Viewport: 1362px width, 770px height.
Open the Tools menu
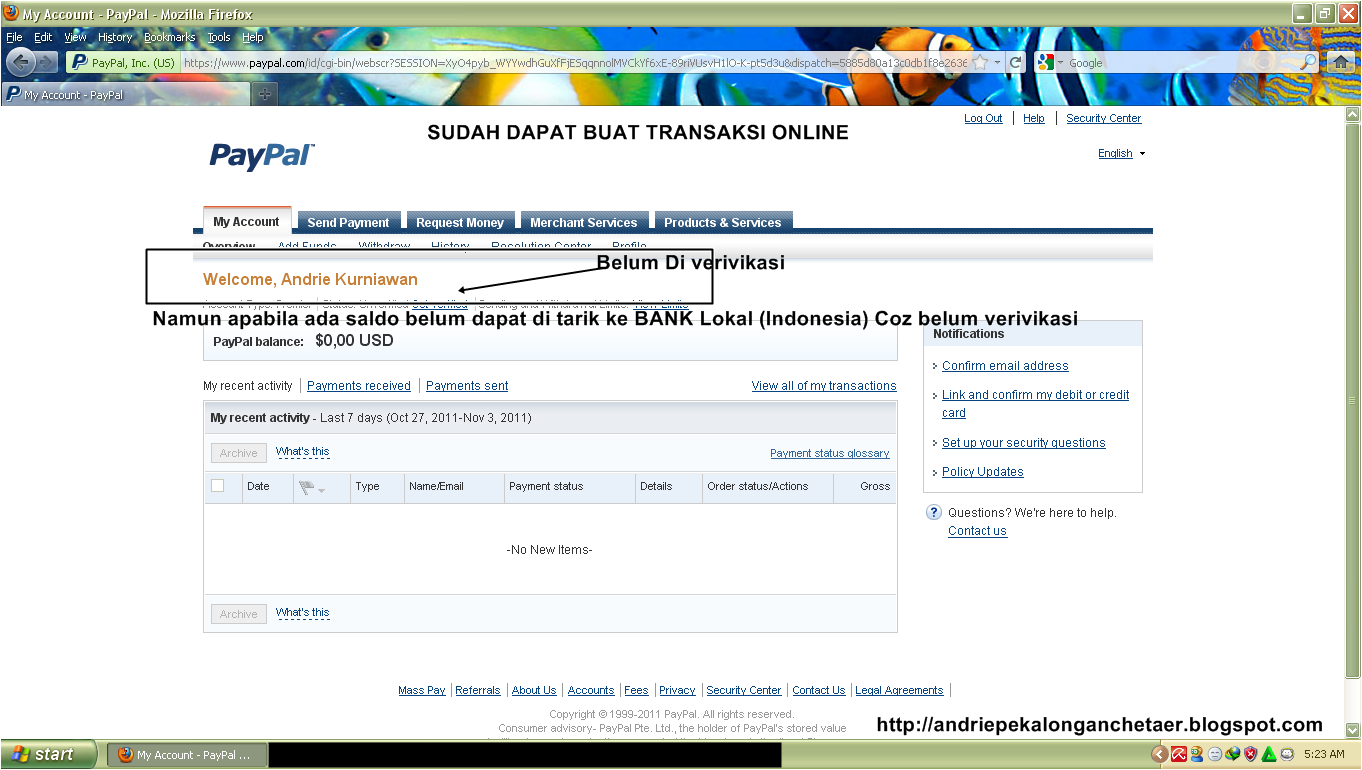(x=219, y=37)
